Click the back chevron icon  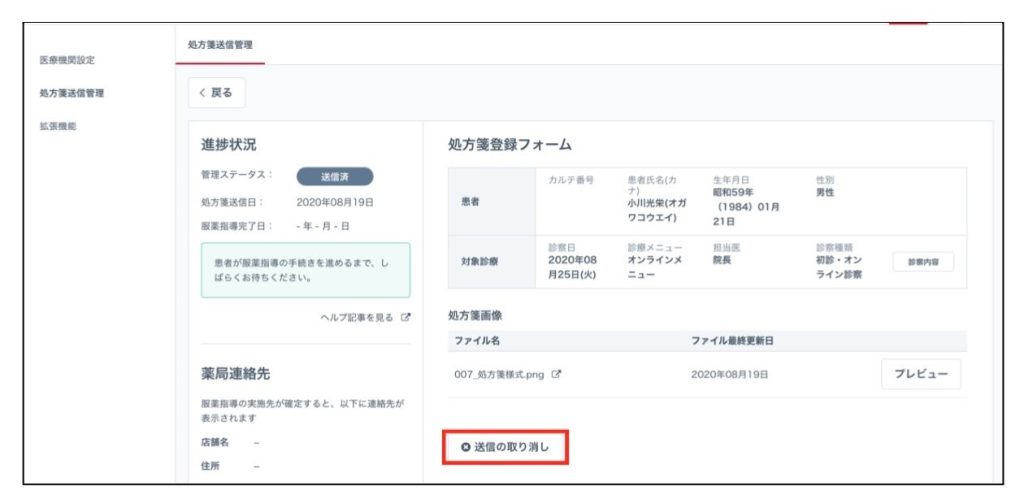pos(203,93)
